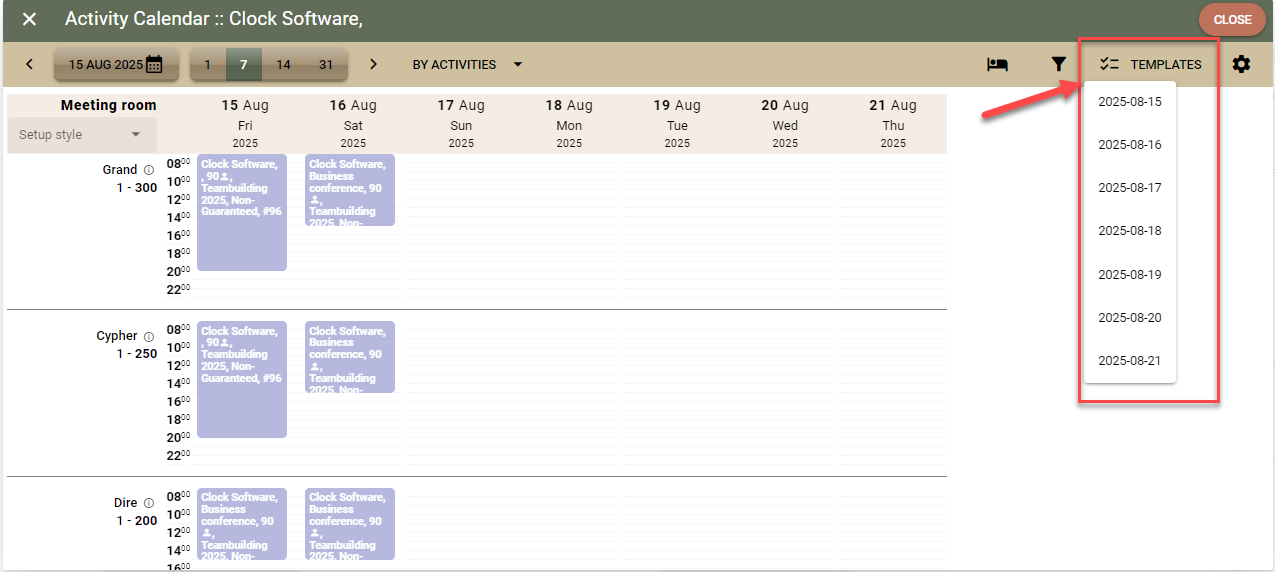Viewport: 1275px width, 572px height.
Task: Click the 20 Aug Wed column header
Action: pyautogui.click(x=785, y=123)
